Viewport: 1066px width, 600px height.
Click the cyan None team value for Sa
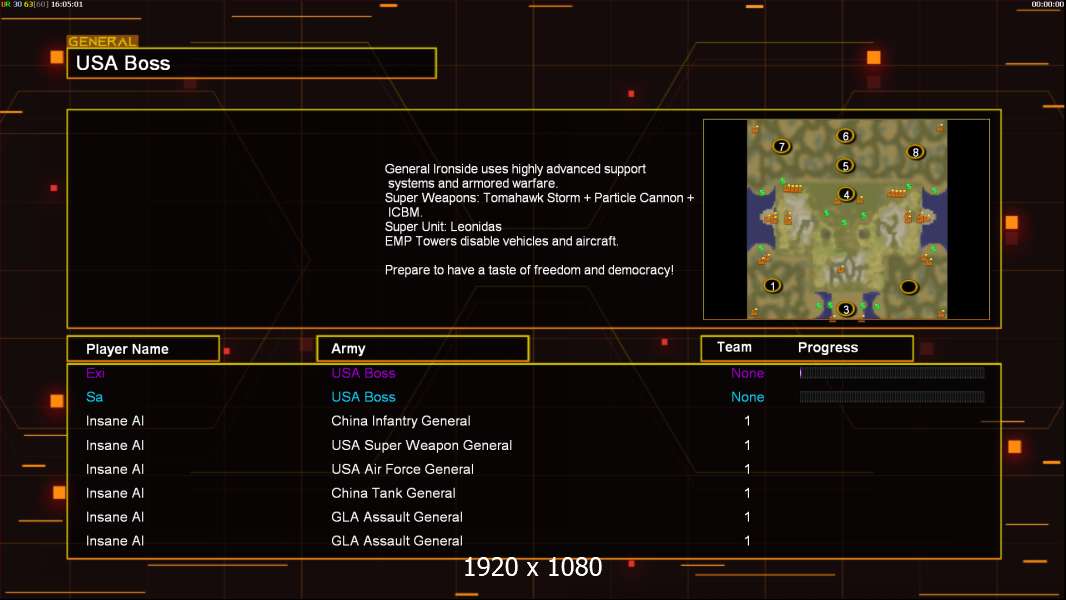click(747, 397)
